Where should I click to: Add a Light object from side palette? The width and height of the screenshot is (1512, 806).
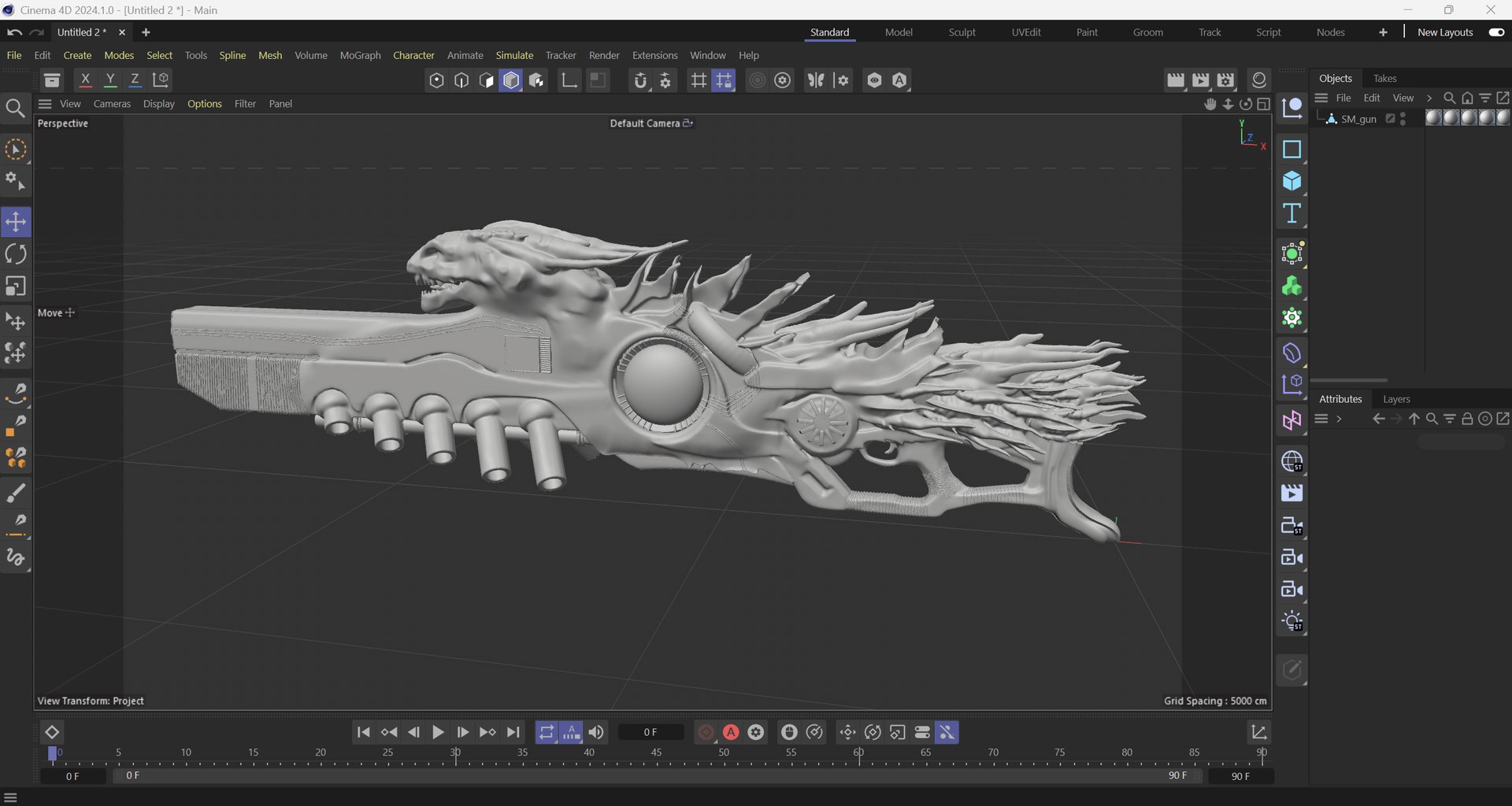(x=1291, y=622)
